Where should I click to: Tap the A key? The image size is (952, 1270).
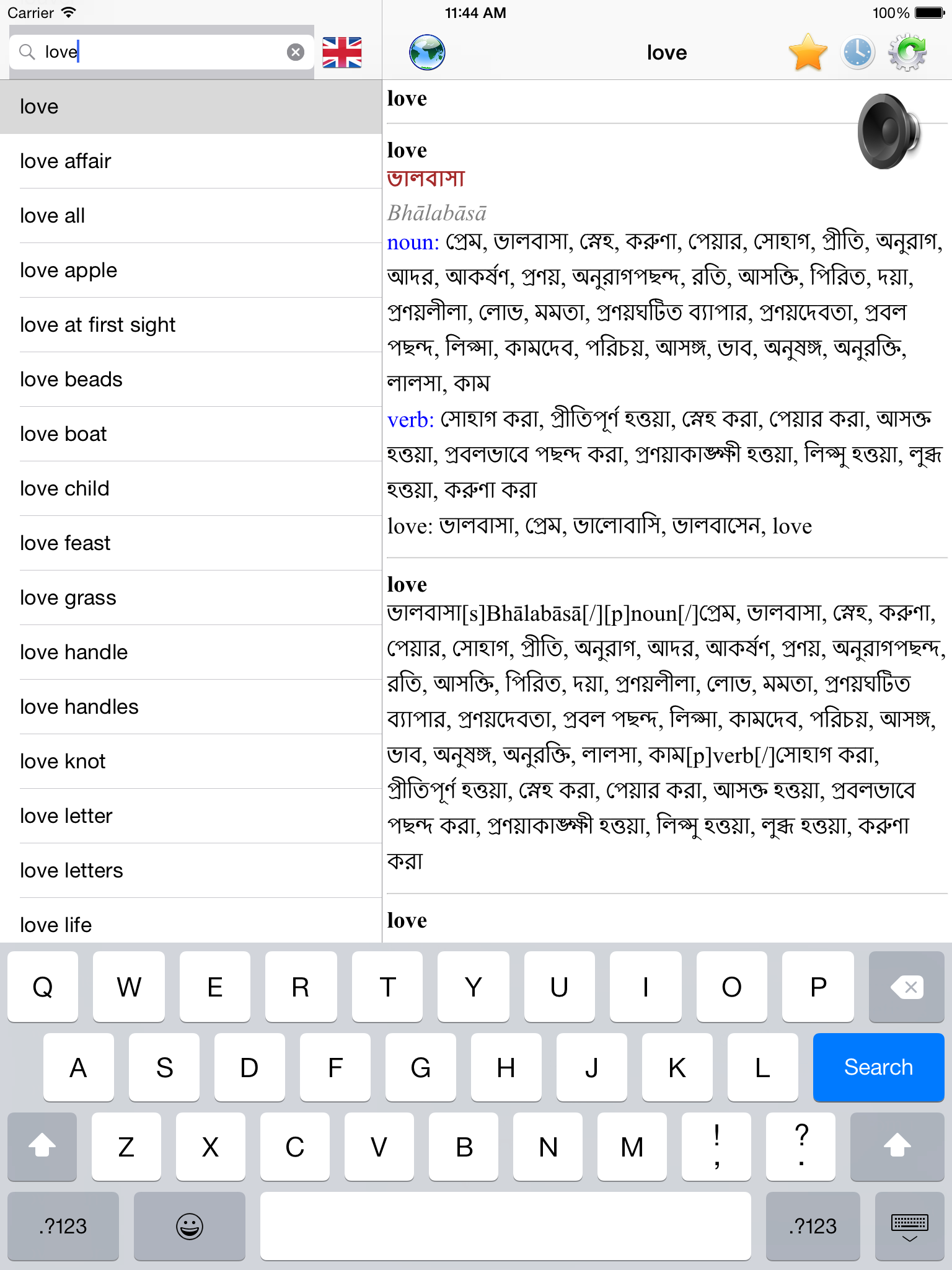pos(79,1067)
